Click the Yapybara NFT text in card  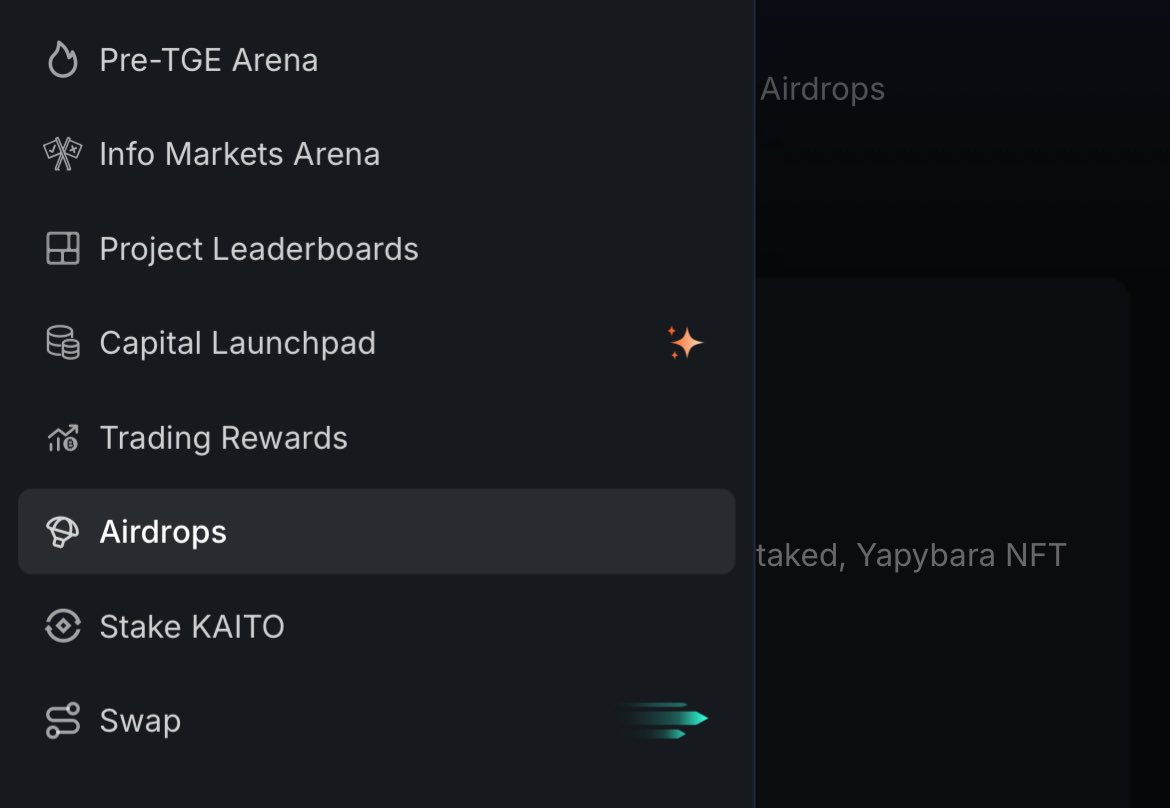[x=960, y=555]
